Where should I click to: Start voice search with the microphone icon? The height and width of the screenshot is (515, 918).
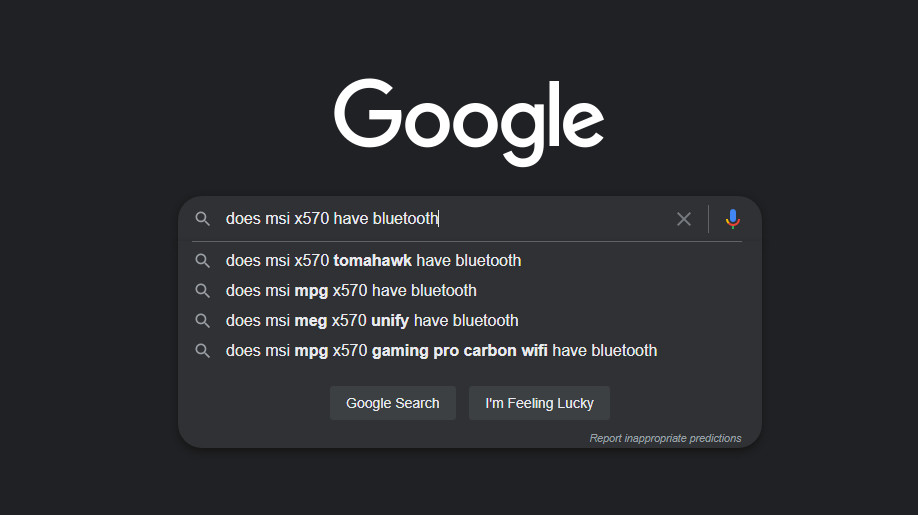[732, 219]
